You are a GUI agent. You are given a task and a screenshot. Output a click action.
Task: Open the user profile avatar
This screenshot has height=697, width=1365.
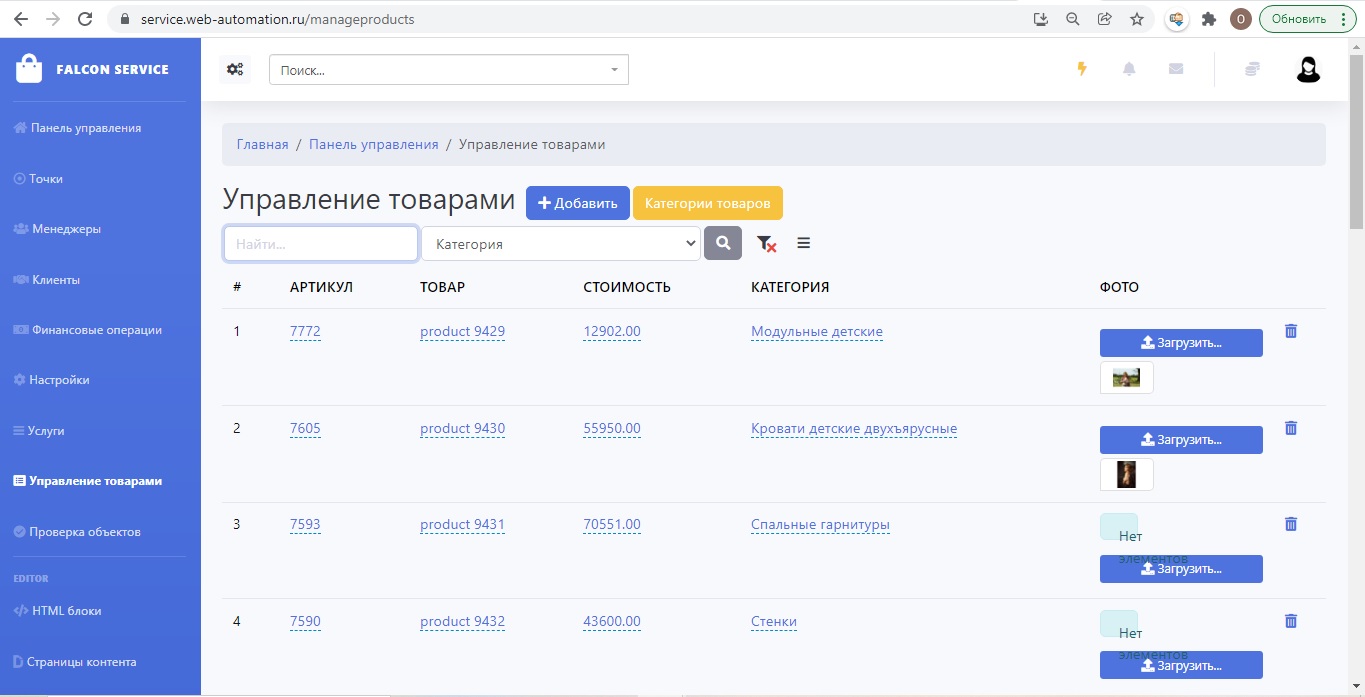(x=1308, y=69)
